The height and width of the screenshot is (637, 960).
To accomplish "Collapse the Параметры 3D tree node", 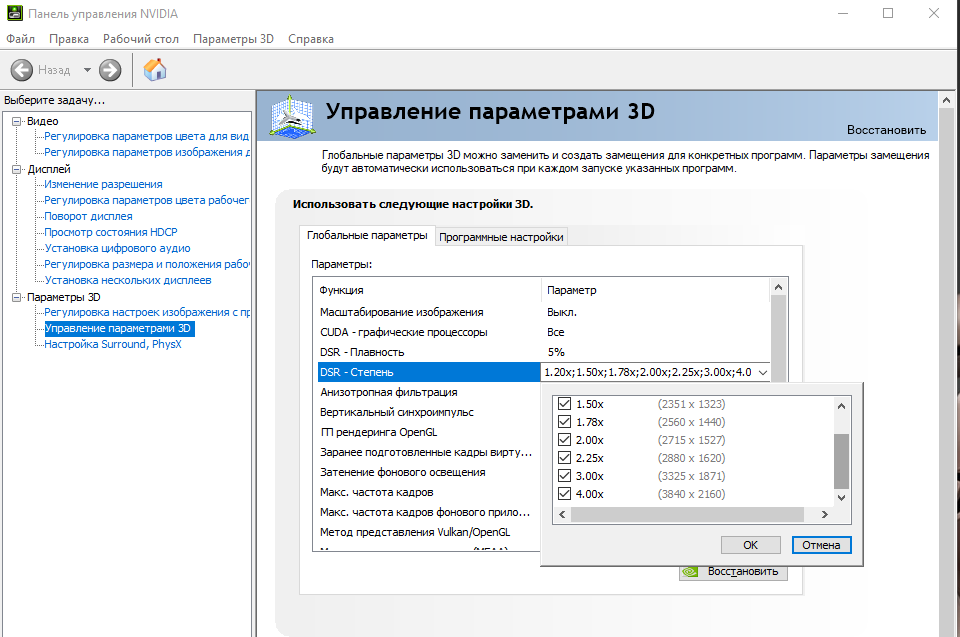I will pyautogui.click(x=17, y=297).
